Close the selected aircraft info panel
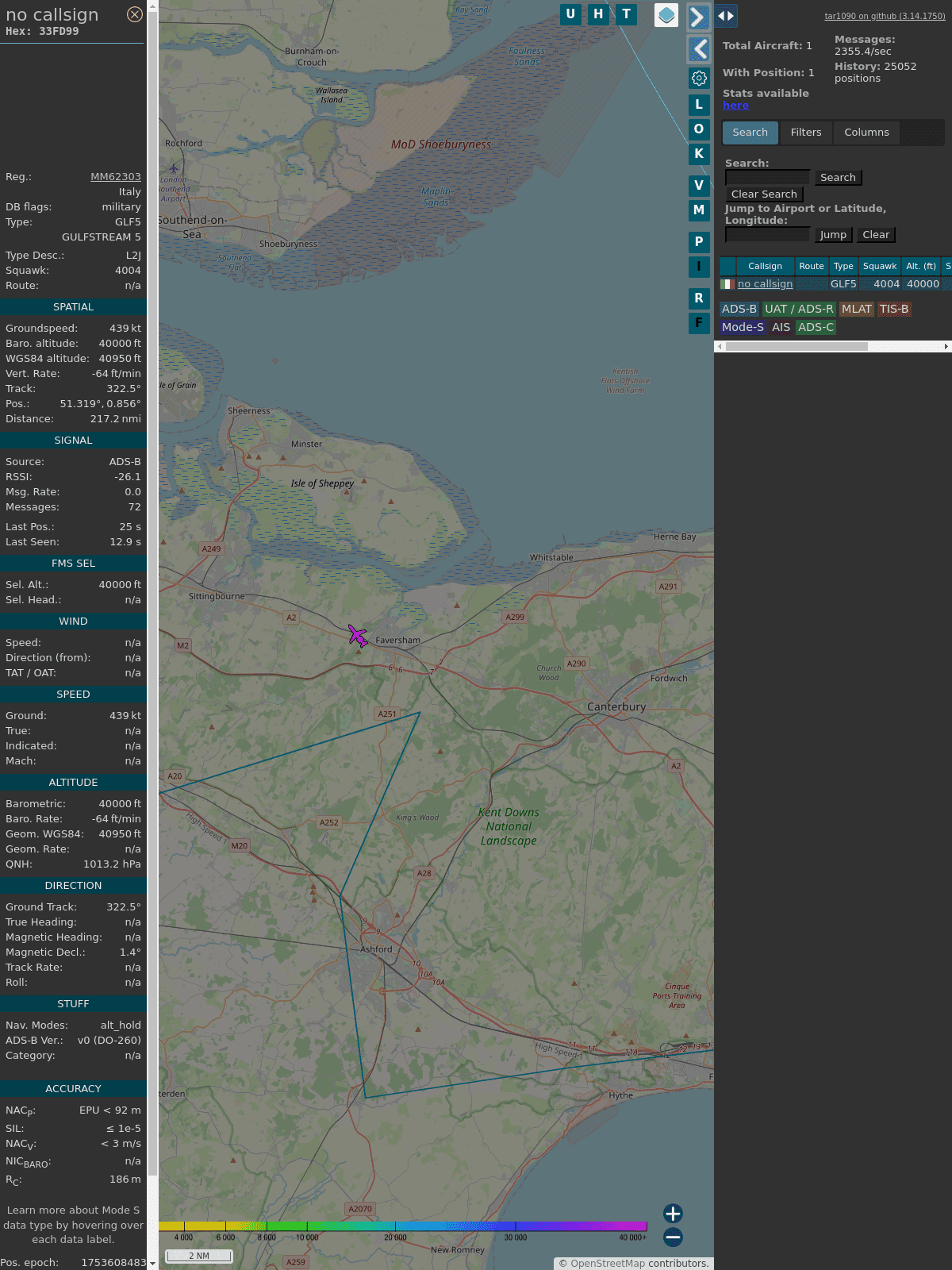952x1270 pixels. pos(135,14)
